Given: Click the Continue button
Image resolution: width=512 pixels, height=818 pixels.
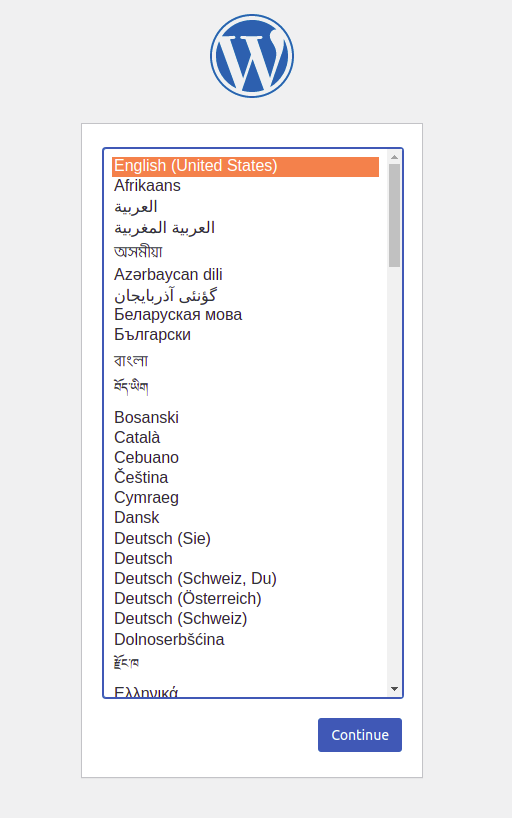Looking at the screenshot, I should [x=360, y=735].
